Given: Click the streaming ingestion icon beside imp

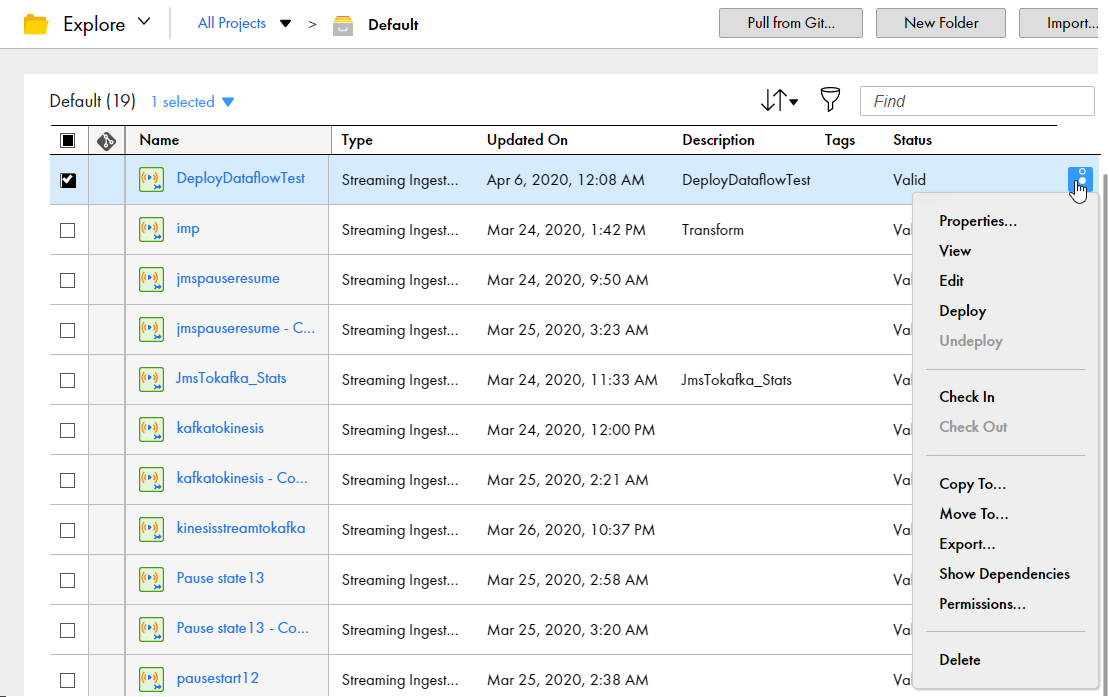Looking at the screenshot, I should (151, 229).
